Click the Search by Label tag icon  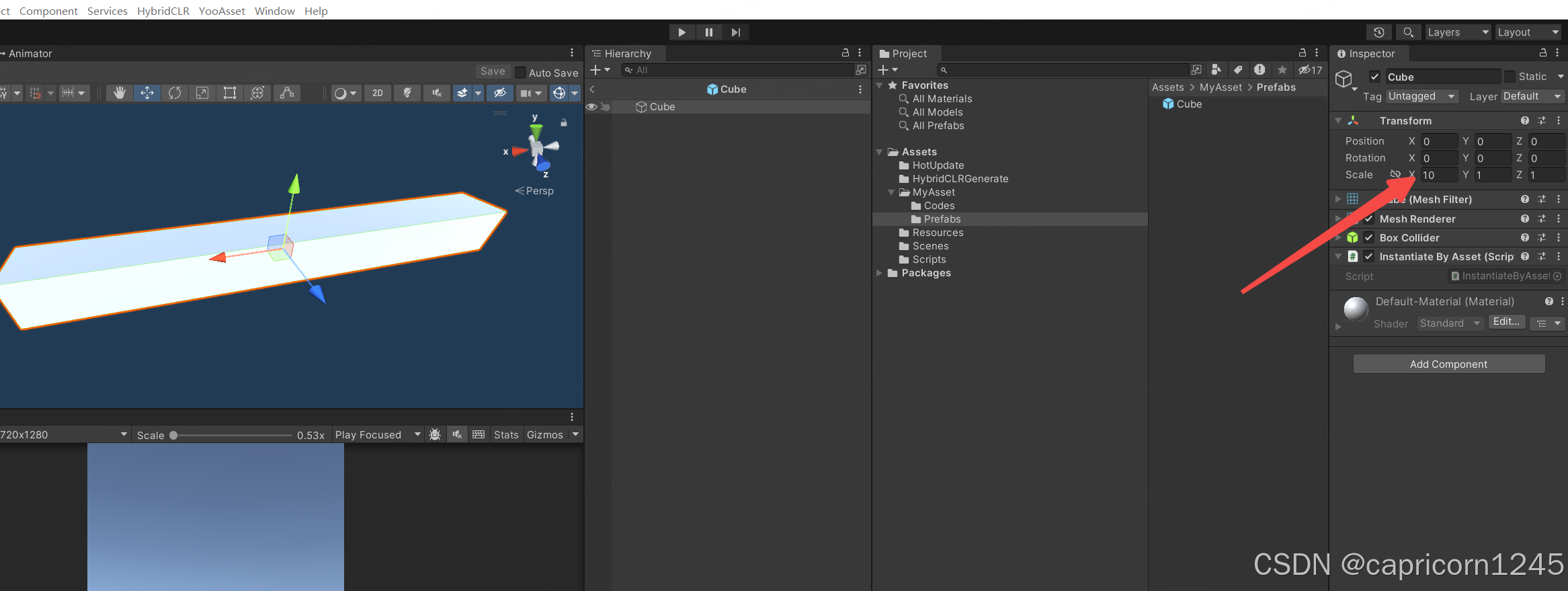(x=1238, y=70)
